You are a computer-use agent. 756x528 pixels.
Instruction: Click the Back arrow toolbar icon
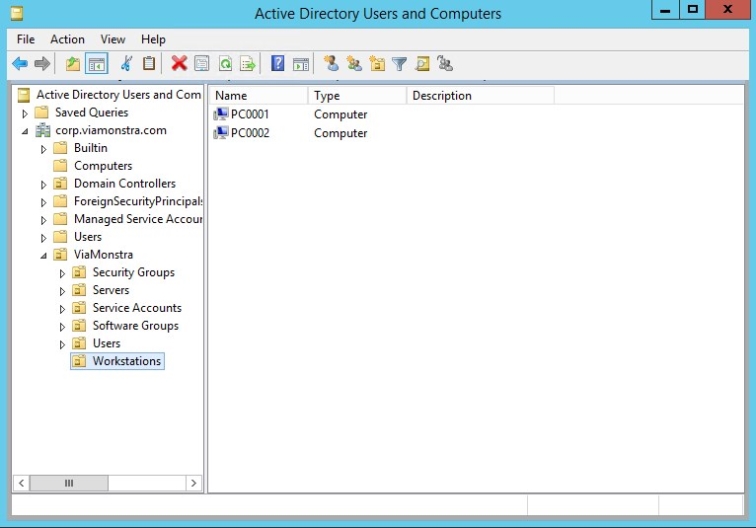point(20,64)
